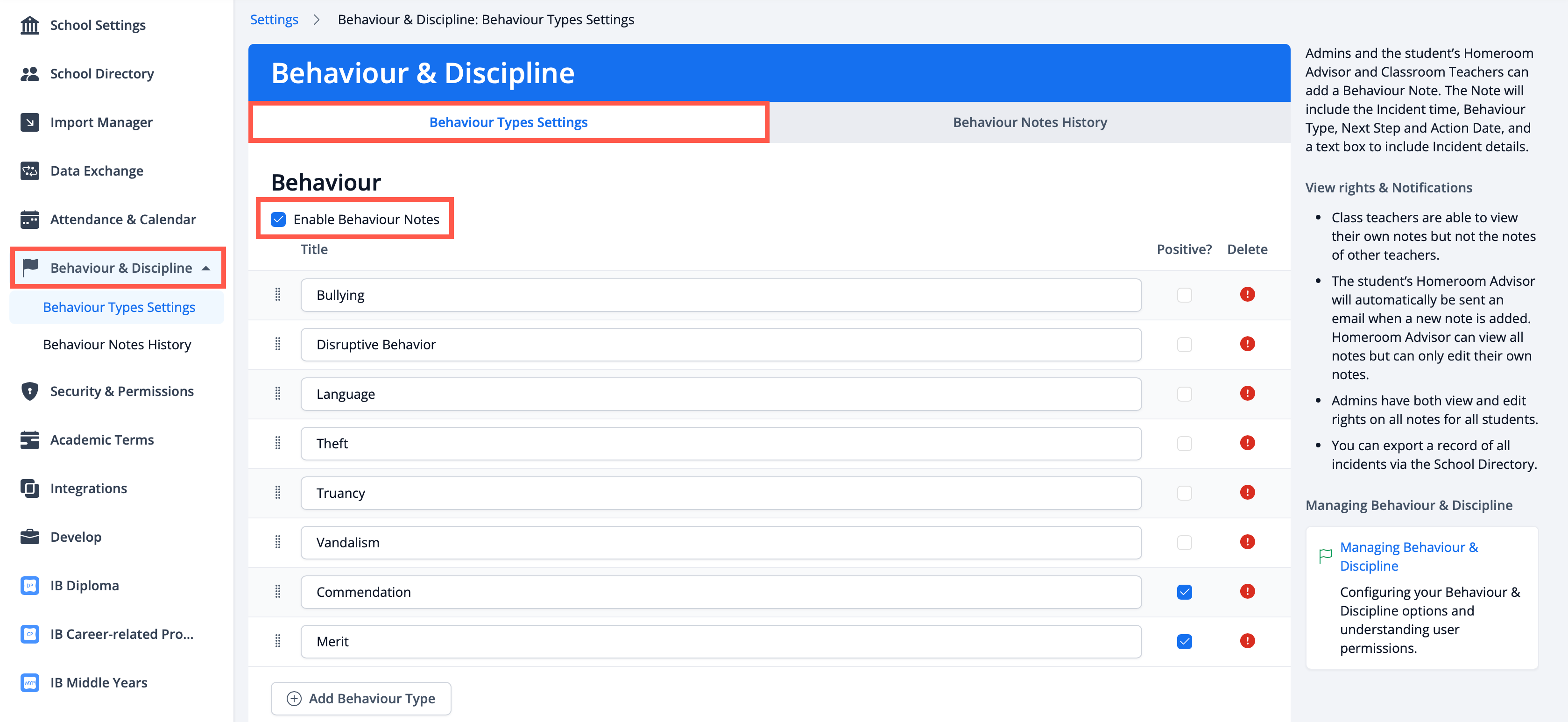Delete the Vandalism behaviour type
Viewport: 1568px width, 722px height.
[1247, 542]
